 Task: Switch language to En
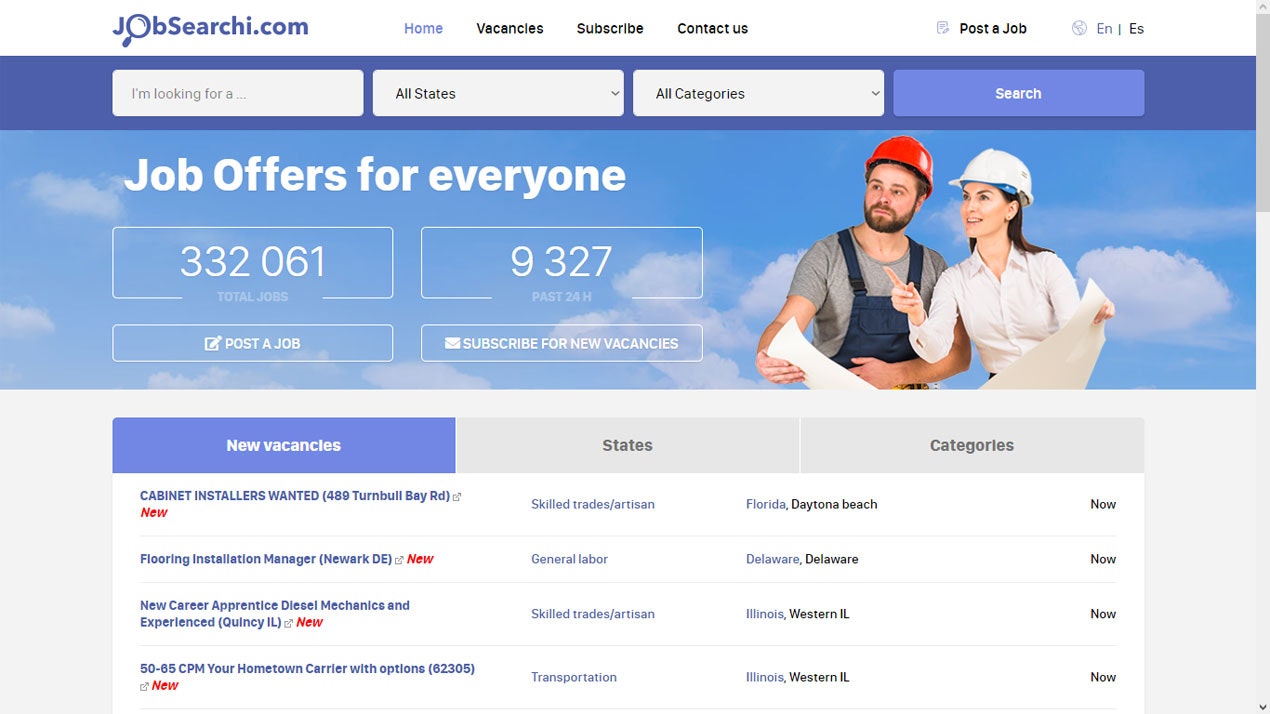[x=1104, y=28]
